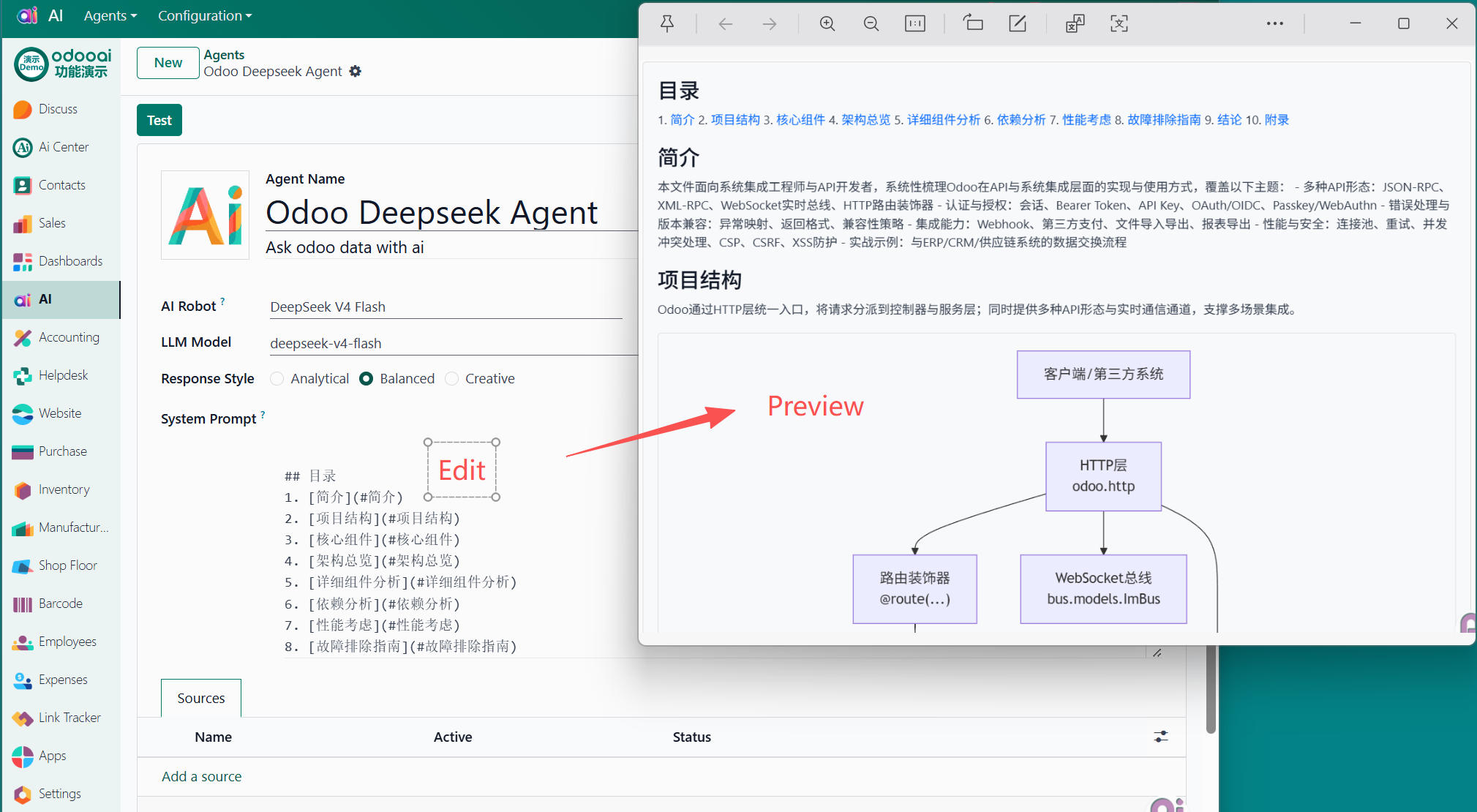Switch to the Sources tab

[201, 698]
